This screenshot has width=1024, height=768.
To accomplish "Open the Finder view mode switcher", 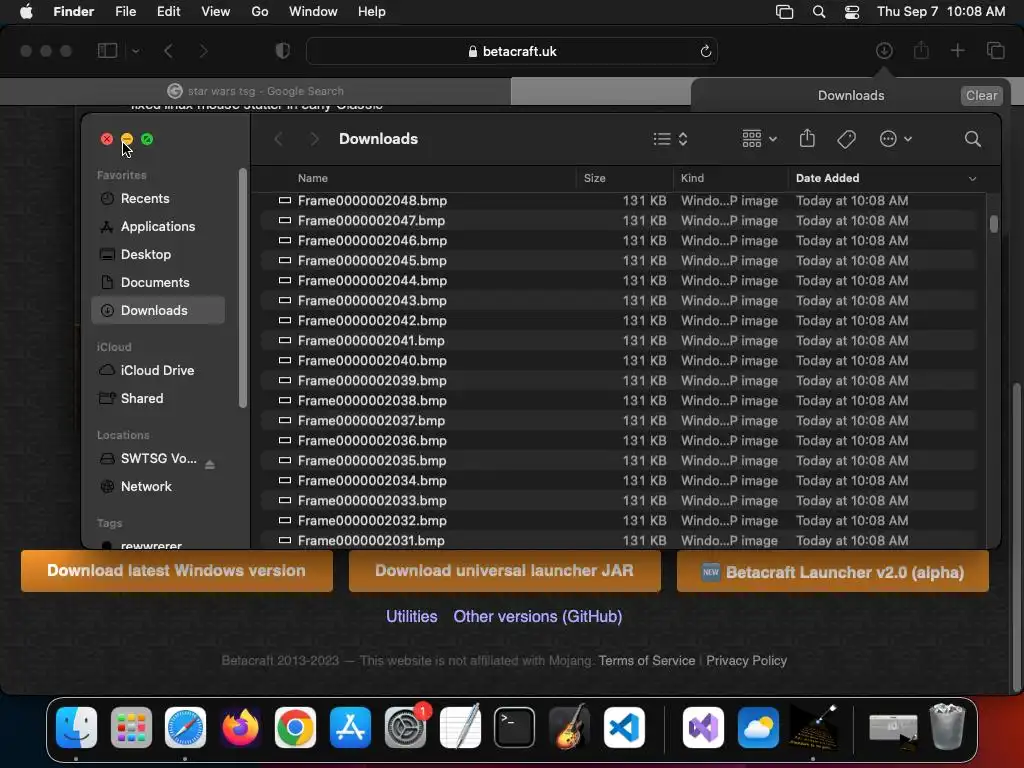I will point(671,139).
